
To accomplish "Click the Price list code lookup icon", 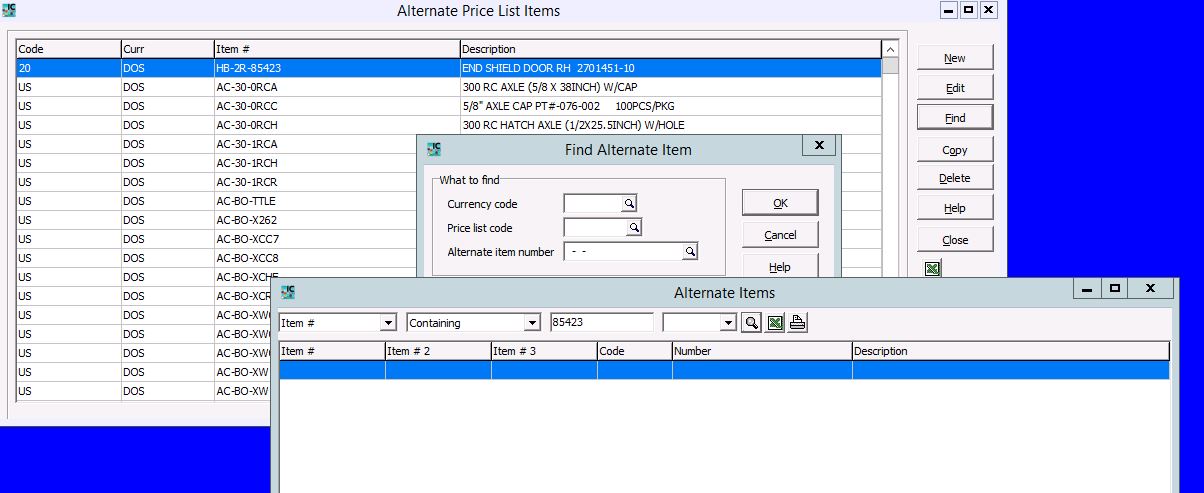I will click(x=633, y=228).
